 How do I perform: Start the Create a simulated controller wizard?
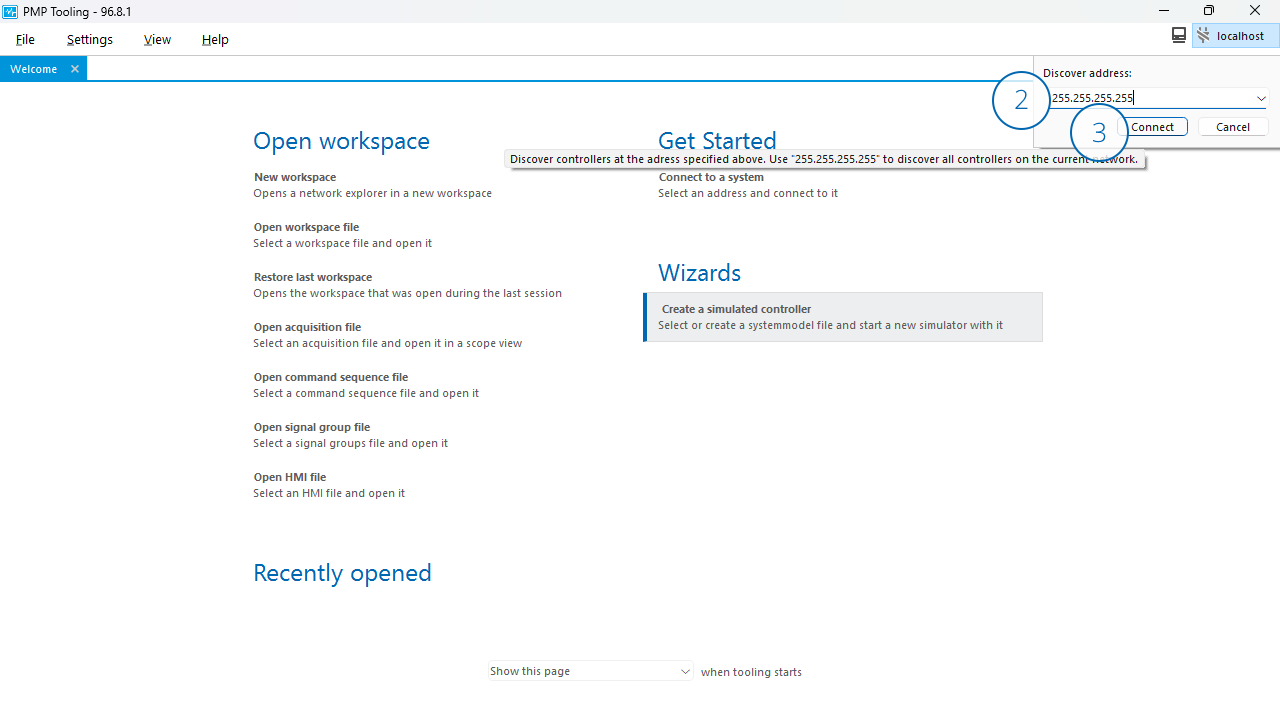tap(736, 309)
